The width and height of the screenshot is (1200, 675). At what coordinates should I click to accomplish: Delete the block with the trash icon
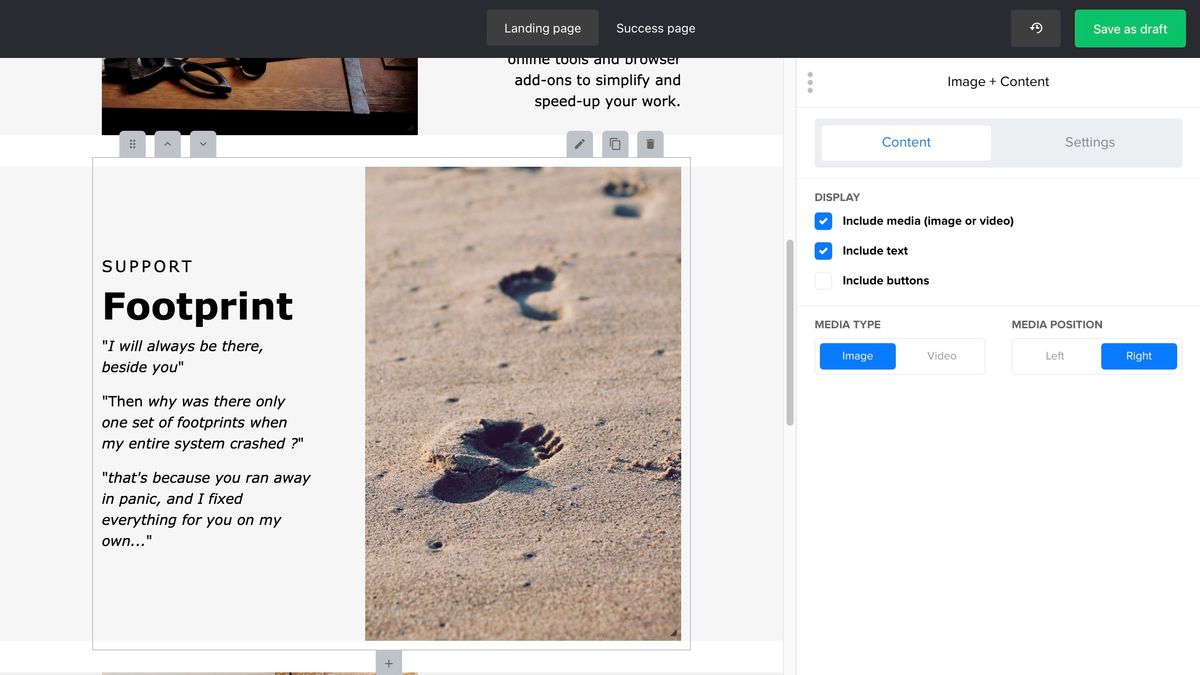click(649, 144)
